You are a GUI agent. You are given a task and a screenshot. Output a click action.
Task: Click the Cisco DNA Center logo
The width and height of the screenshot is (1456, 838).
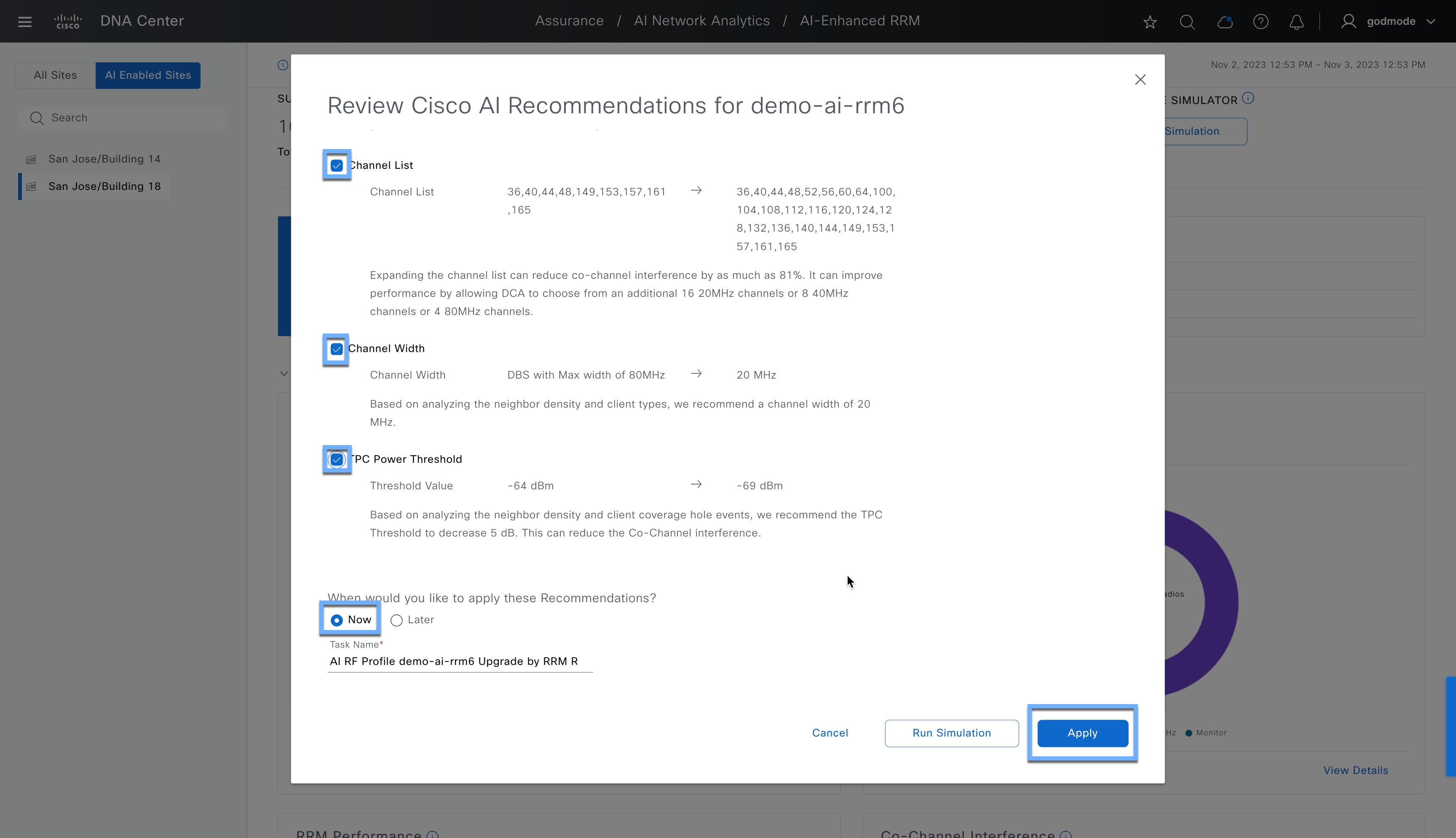[x=69, y=21]
